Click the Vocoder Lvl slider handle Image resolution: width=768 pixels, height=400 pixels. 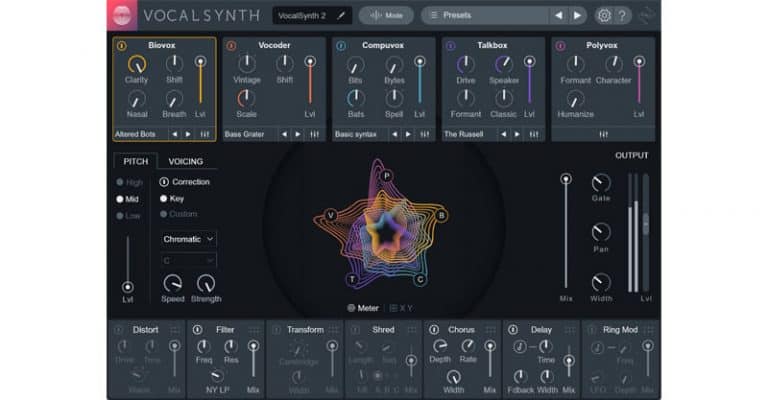(310, 61)
